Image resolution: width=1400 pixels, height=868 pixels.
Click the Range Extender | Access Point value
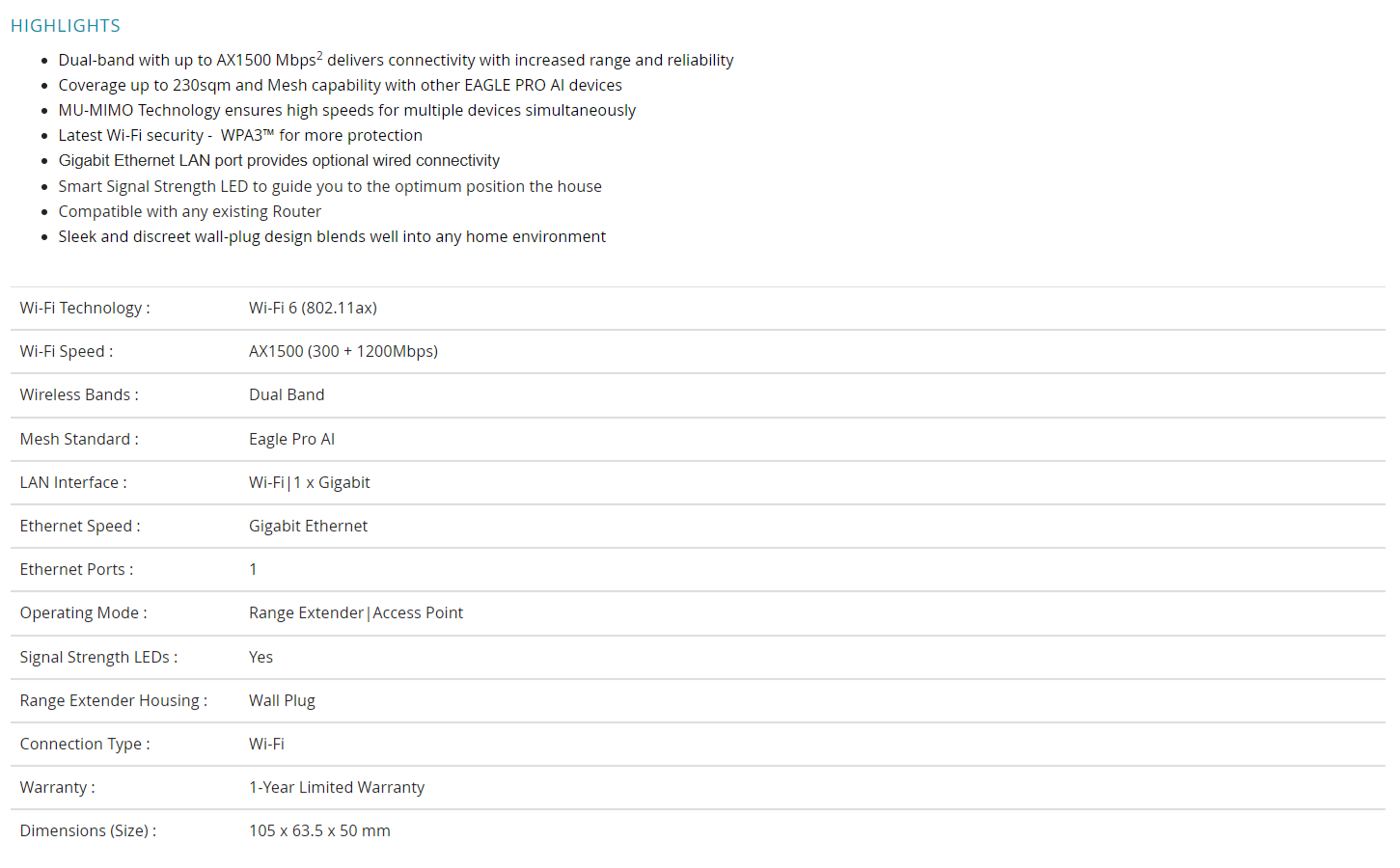coord(356,612)
